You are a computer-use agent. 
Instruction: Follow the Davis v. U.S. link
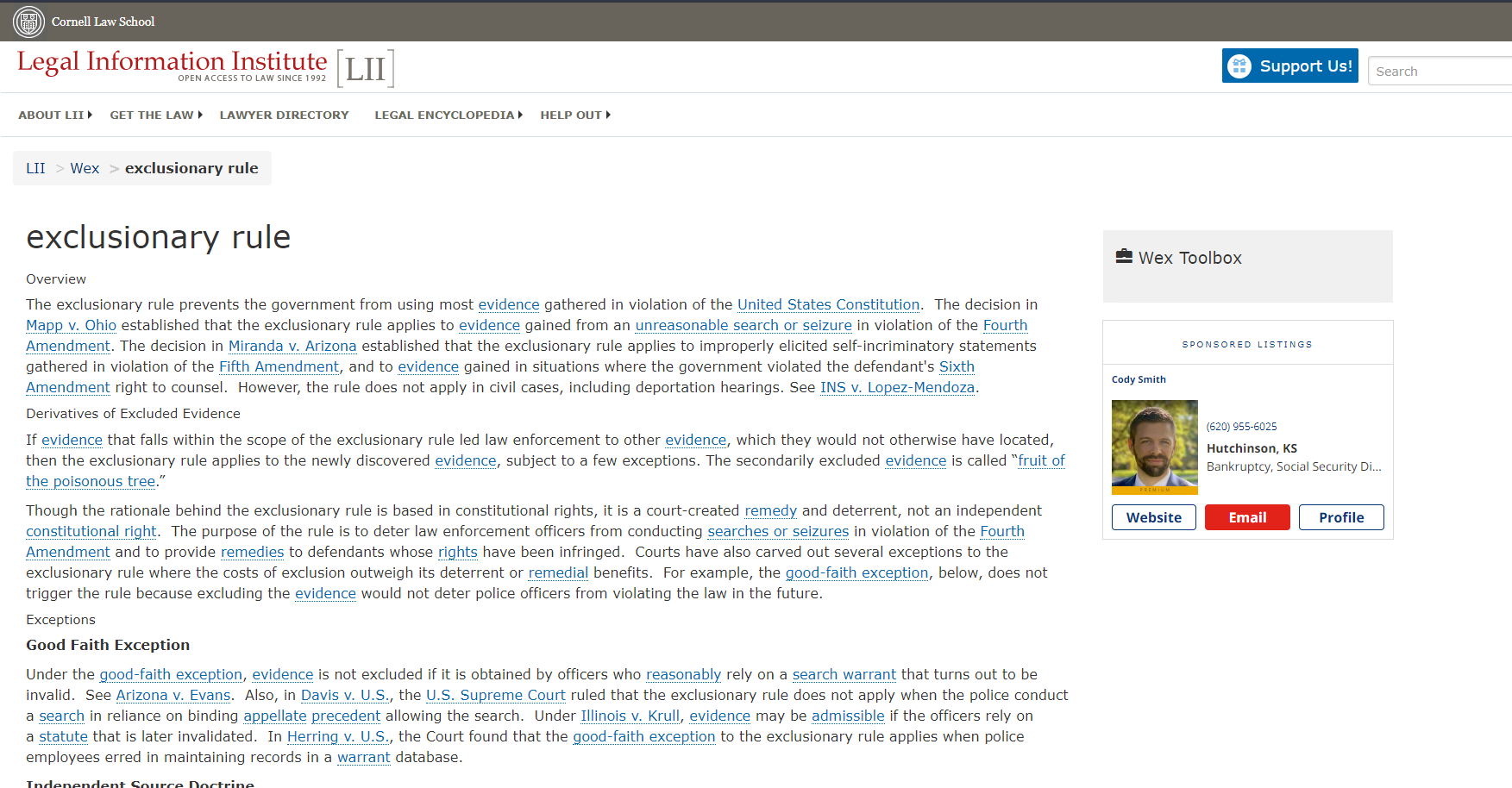[344, 695]
